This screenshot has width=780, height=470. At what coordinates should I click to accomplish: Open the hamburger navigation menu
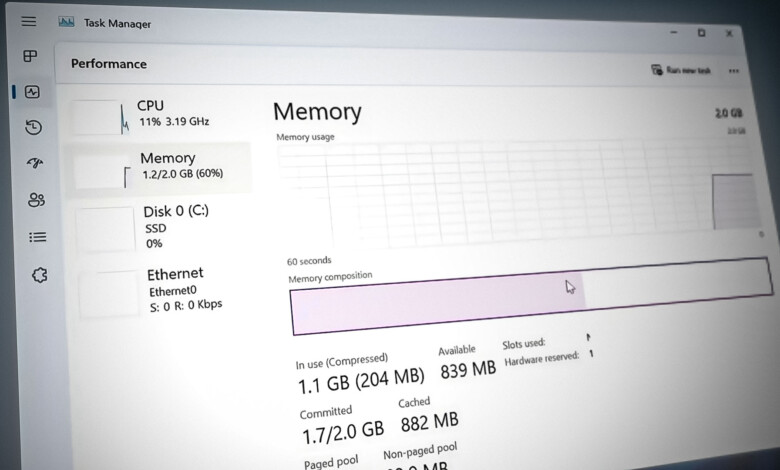pyautogui.click(x=28, y=21)
